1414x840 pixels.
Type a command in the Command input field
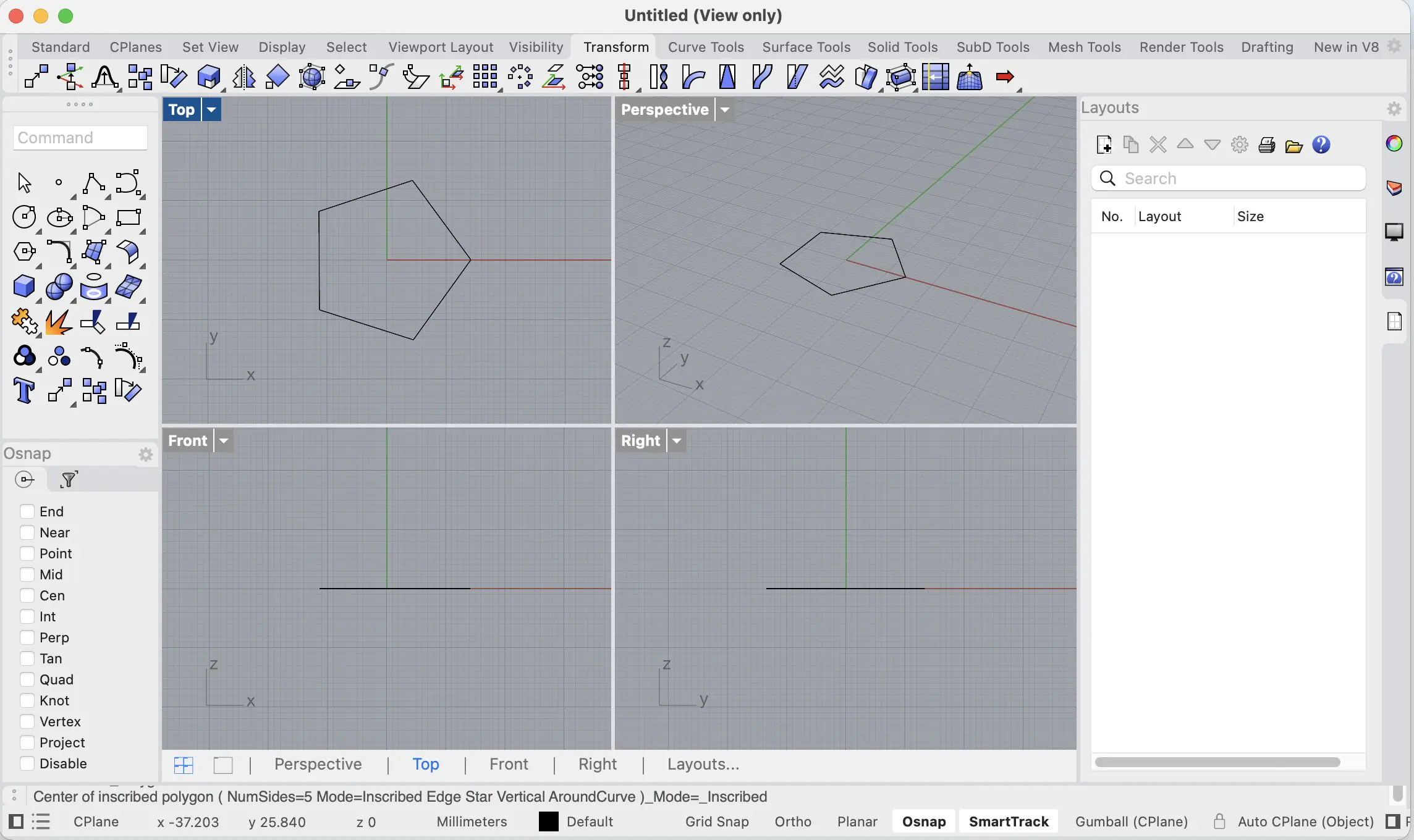(x=78, y=137)
